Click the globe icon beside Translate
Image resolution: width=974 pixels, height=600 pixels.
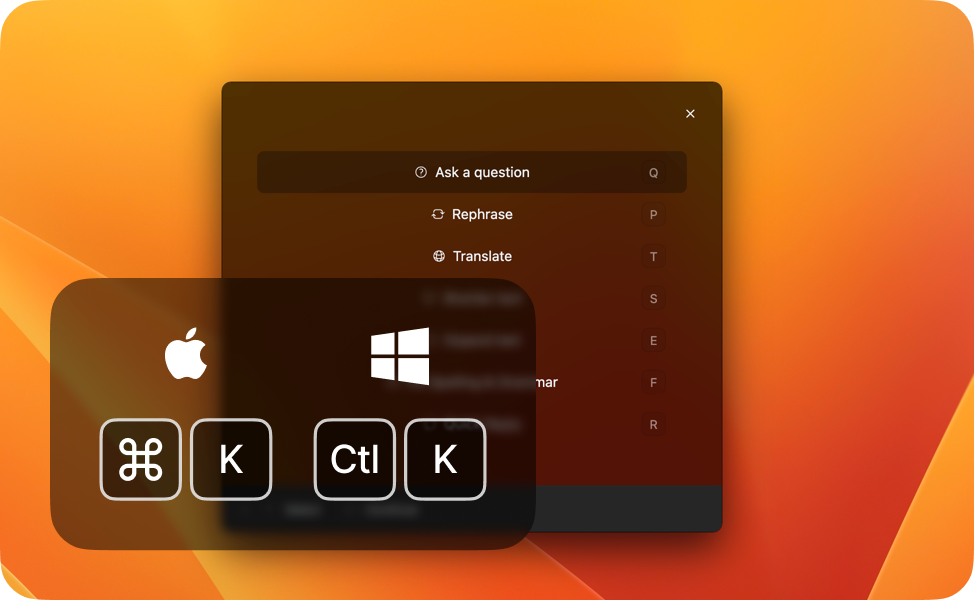click(x=439, y=256)
